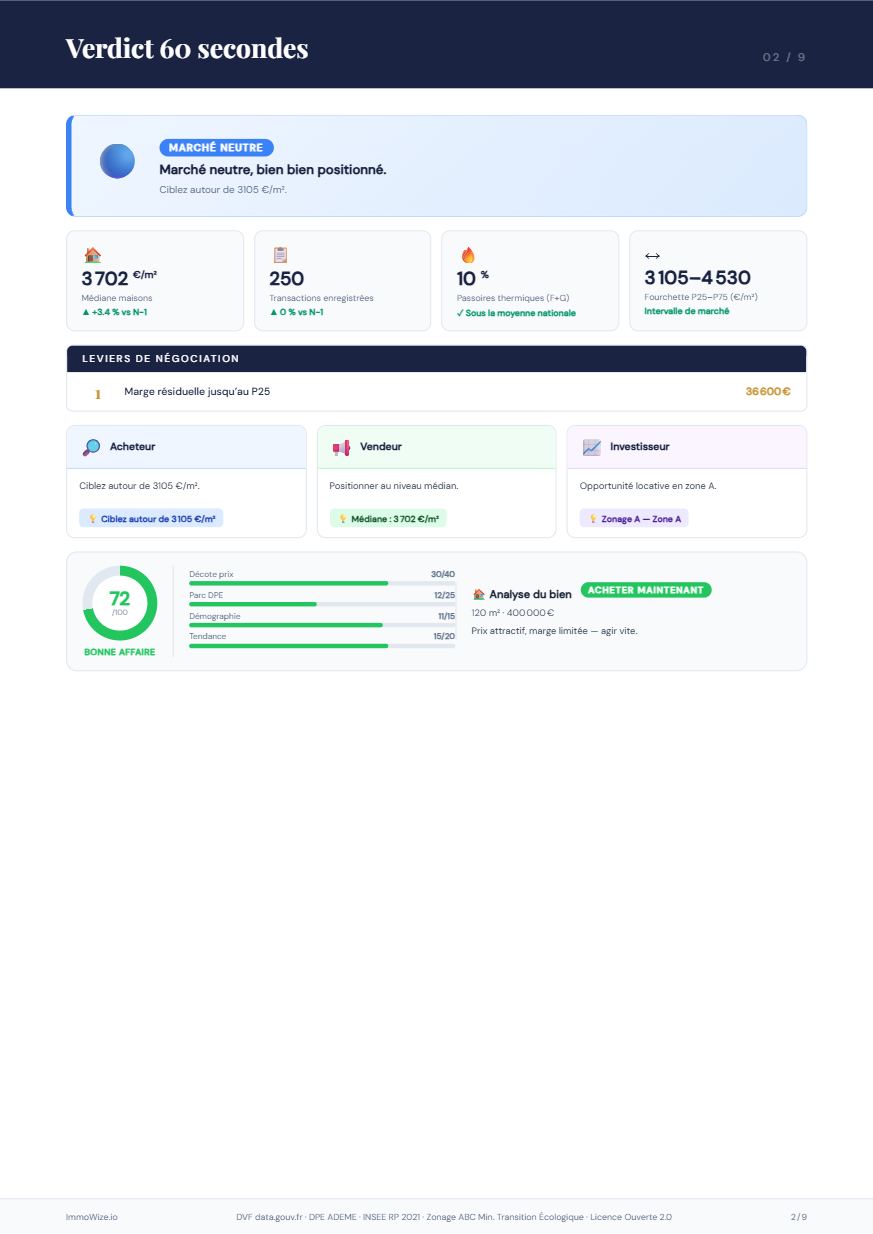Click the 0 % vs N-1 trend text
This screenshot has height=1234, width=873.
pos(296,312)
